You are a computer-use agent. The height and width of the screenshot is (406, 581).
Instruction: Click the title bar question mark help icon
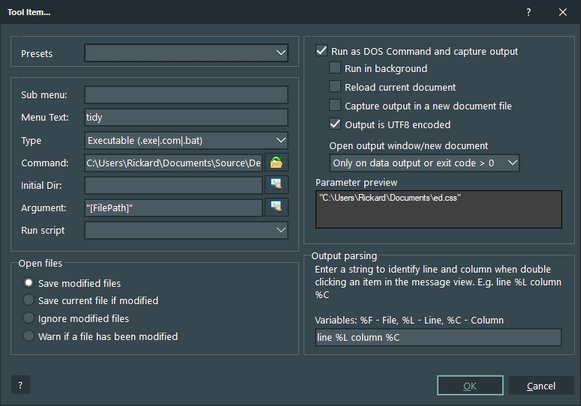coord(529,12)
